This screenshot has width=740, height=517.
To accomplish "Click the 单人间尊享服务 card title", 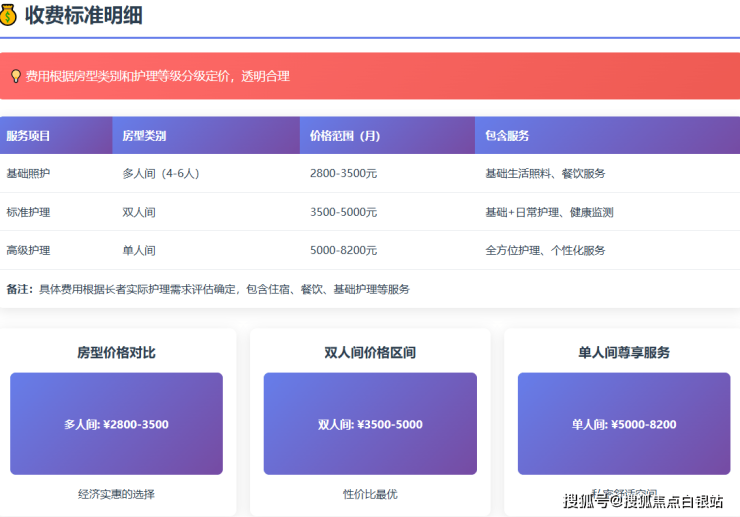I will pyautogui.click(x=624, y=353).
